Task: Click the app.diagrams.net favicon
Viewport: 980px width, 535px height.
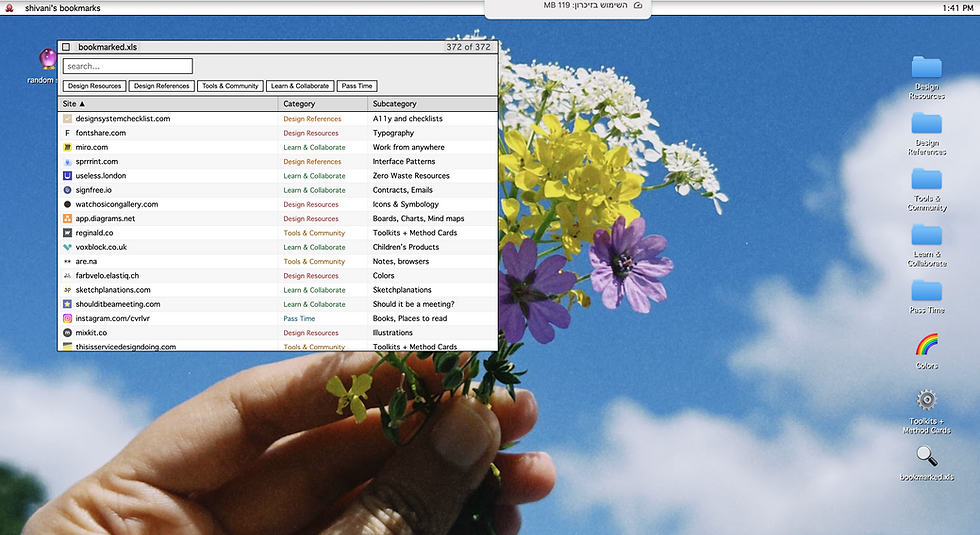Action: point(68,219)
